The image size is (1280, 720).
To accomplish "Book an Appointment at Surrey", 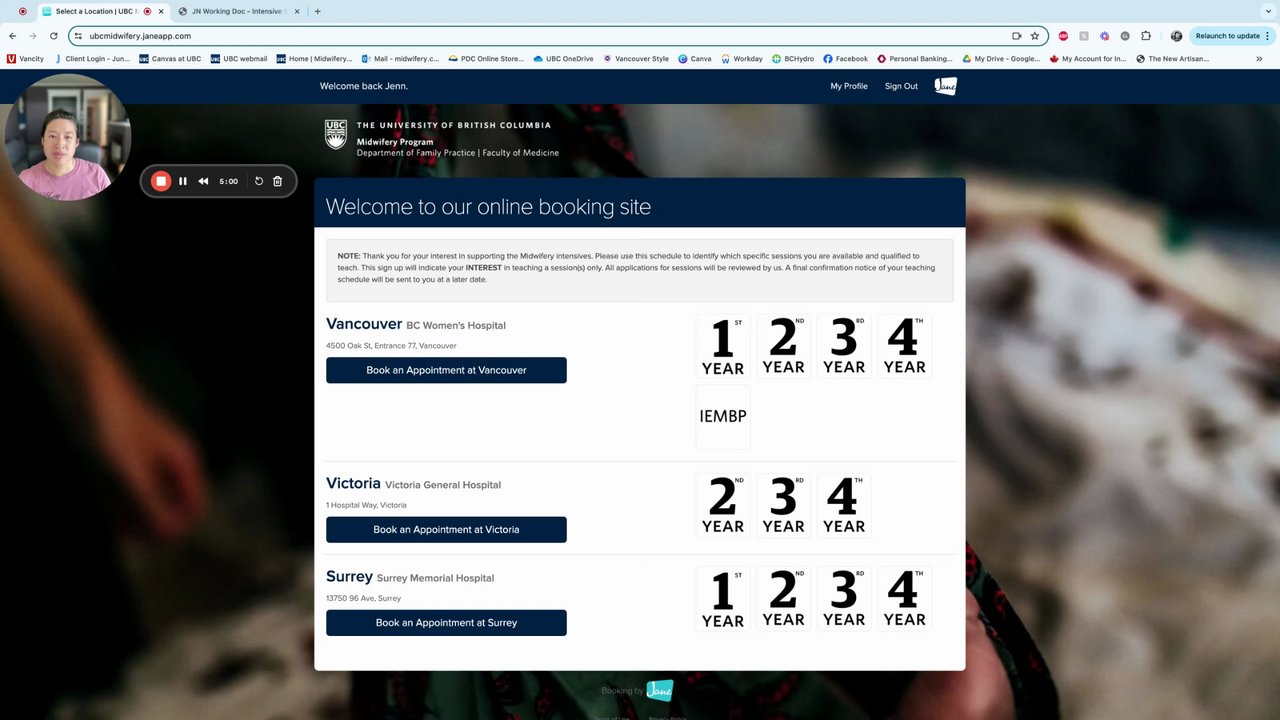I will click(x=446, y=623).
